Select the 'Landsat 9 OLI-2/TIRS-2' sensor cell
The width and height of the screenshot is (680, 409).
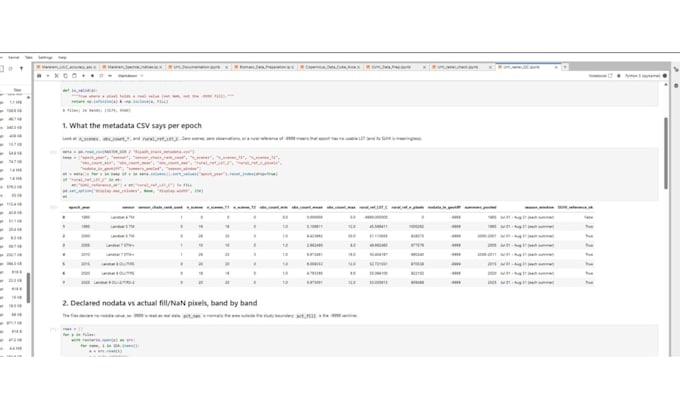(x=114, y=283)
